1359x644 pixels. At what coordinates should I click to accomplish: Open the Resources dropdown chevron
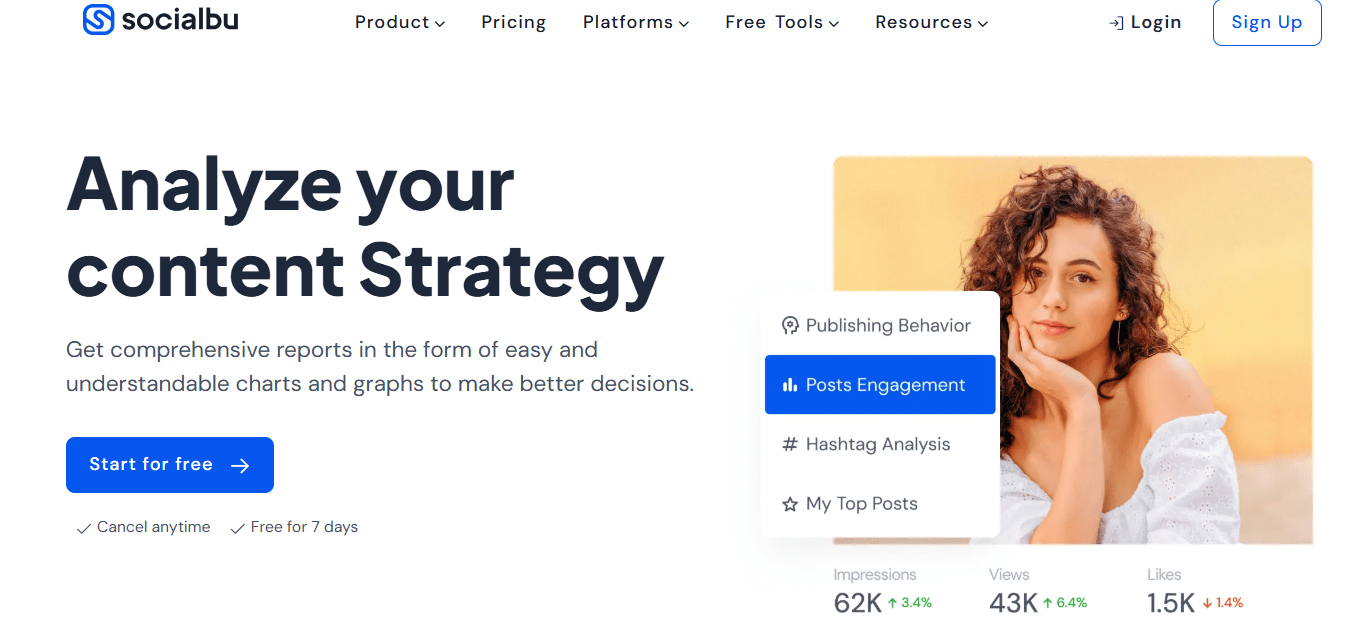coord(983,23)
